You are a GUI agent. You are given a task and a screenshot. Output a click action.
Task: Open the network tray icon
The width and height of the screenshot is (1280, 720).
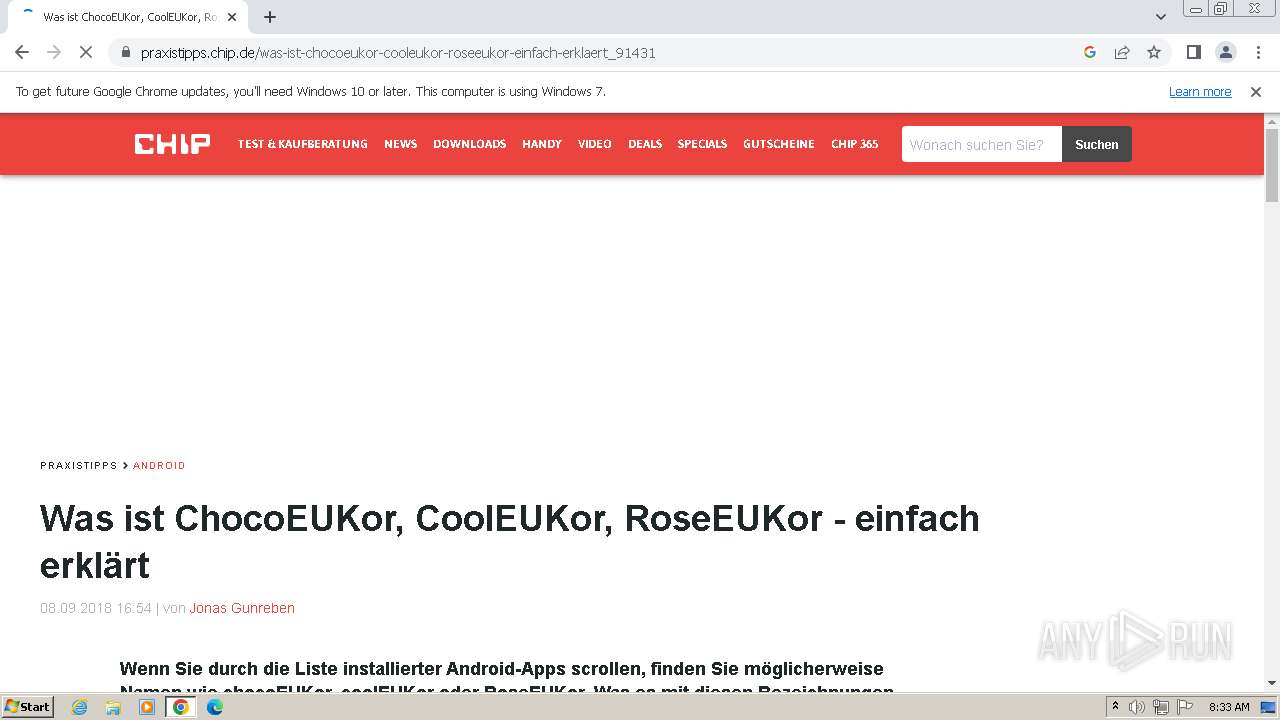pyautogui.click(x=1160, y=707)
